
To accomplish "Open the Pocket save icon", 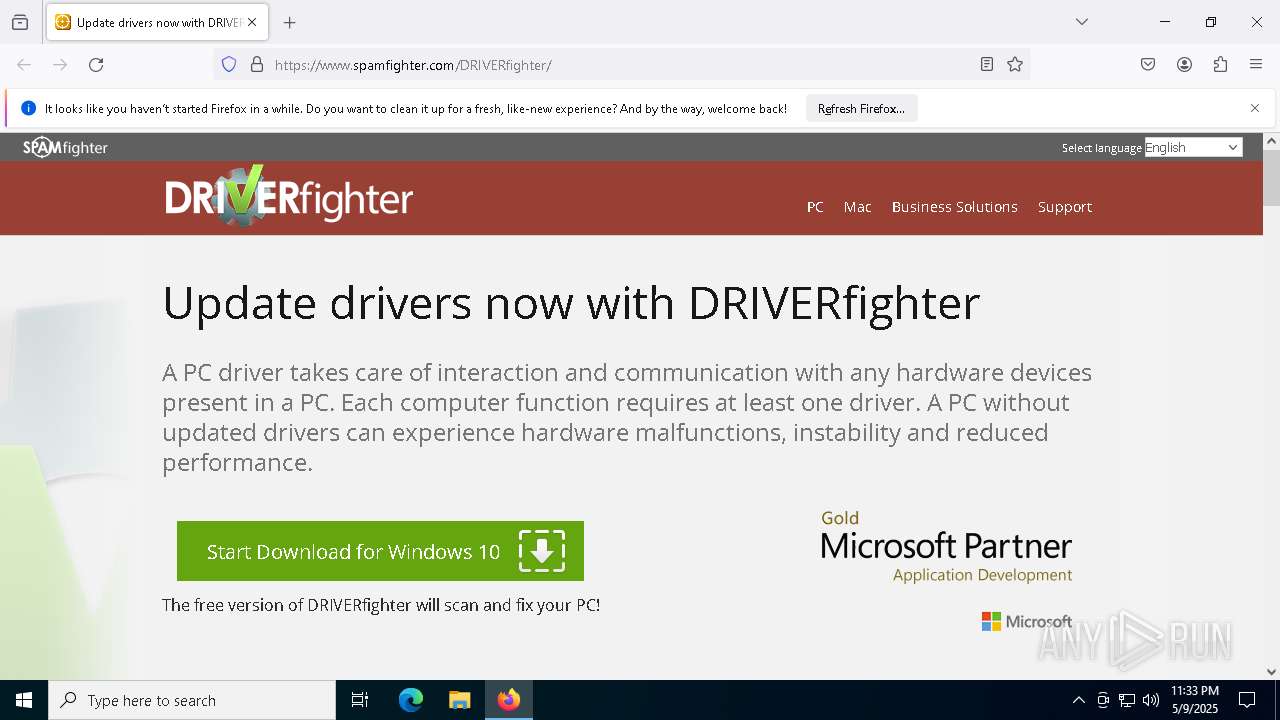I will tap(1148, 65).
